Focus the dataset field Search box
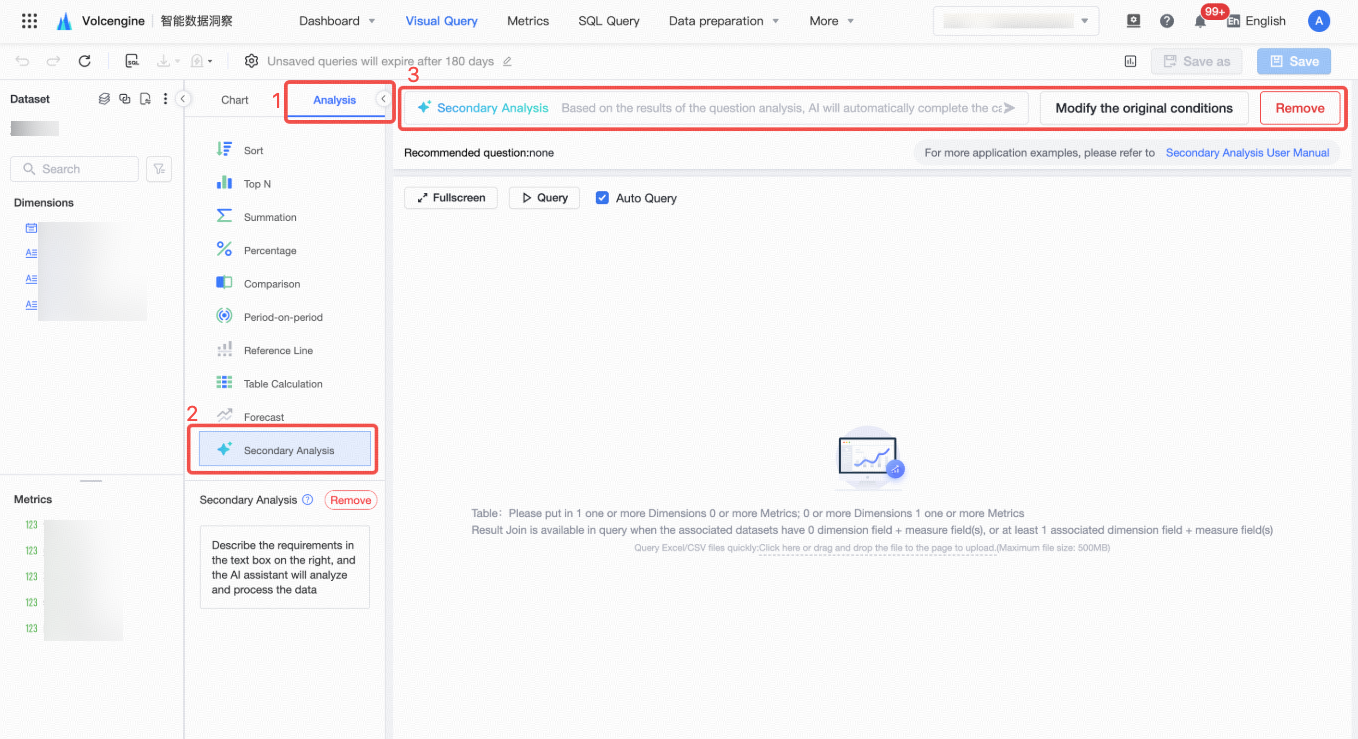 point(74,169)
